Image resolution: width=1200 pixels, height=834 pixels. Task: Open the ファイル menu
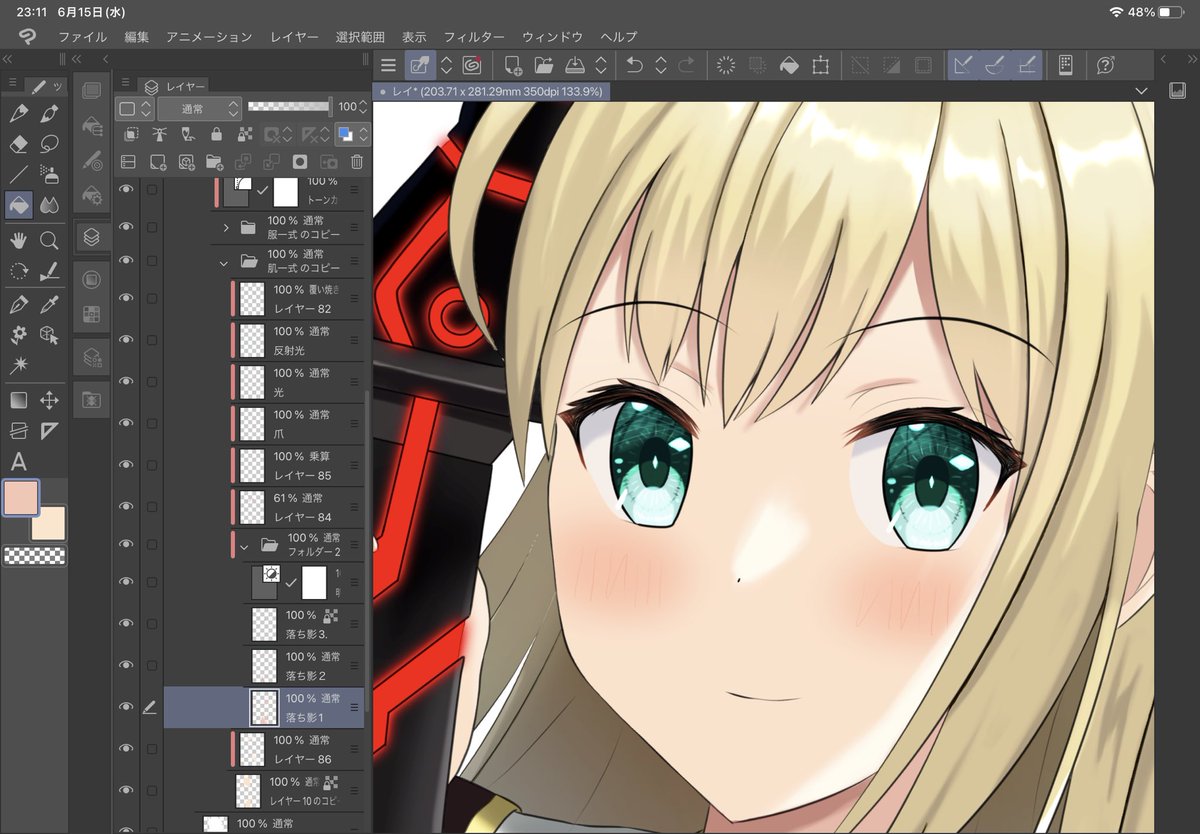click(x=82, y=37)
